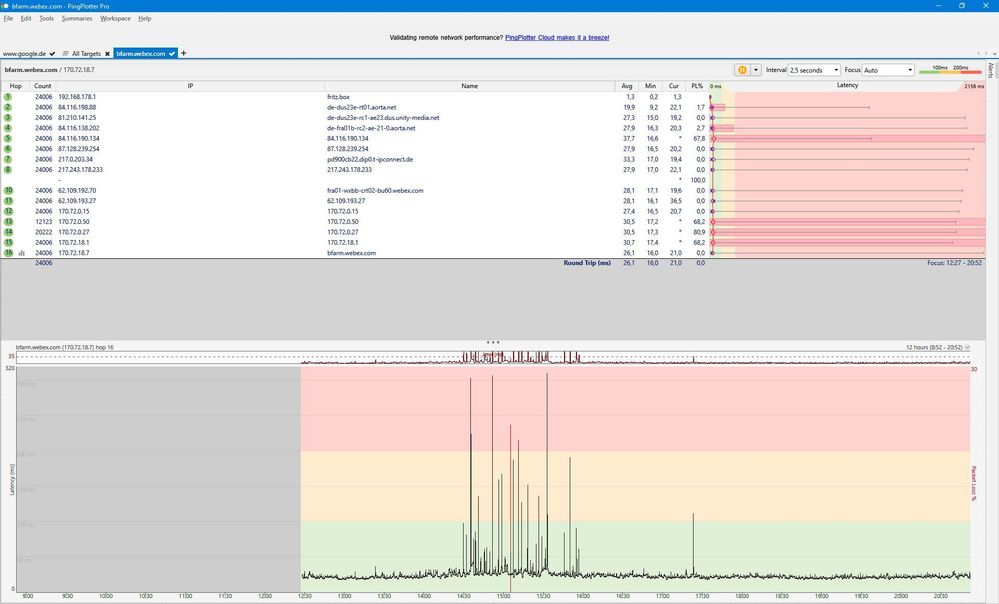Open the Summaries menu

(x=77, y=18)
